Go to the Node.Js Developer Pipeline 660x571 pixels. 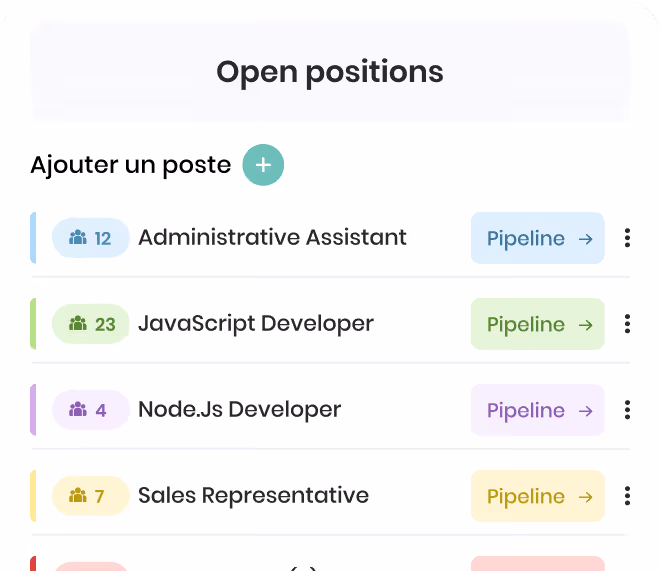click(x=538, y=410)
